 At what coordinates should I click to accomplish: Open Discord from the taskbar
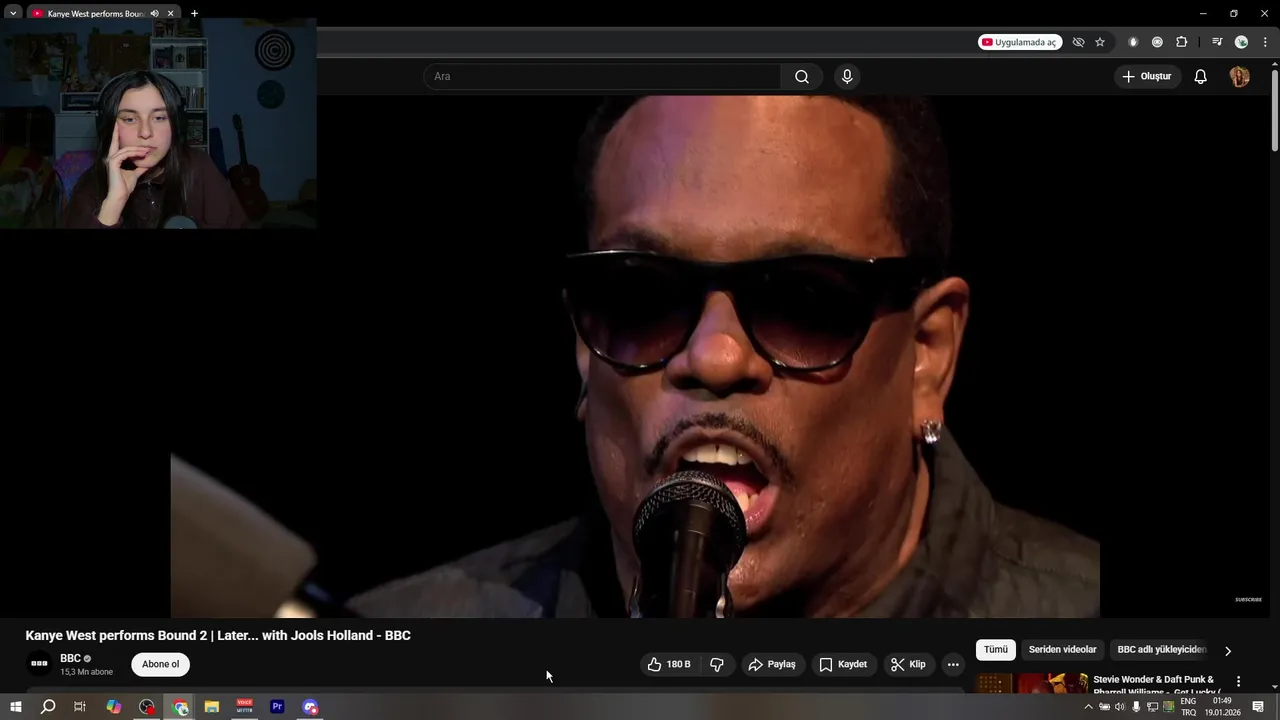(x=310, y=707)
